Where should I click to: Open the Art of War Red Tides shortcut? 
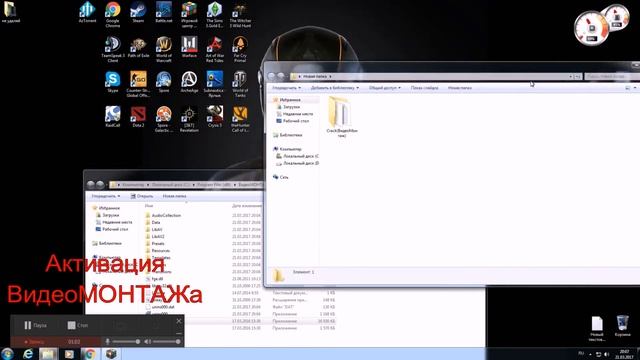214,49
